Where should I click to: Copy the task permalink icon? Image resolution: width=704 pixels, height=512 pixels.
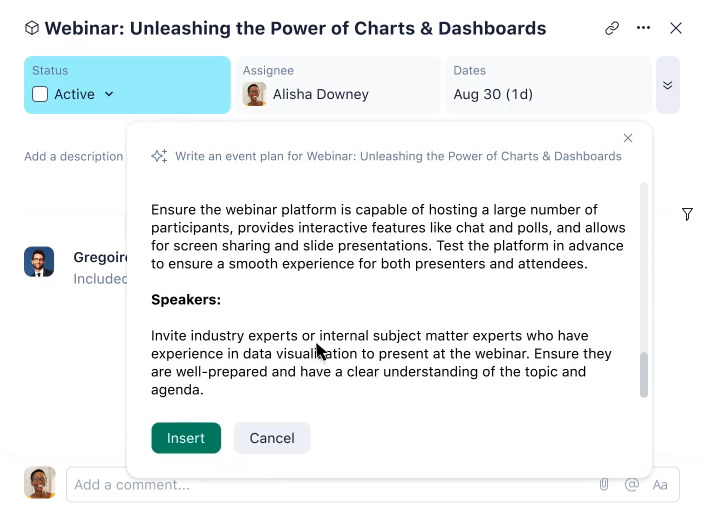(x=612, y=28)
